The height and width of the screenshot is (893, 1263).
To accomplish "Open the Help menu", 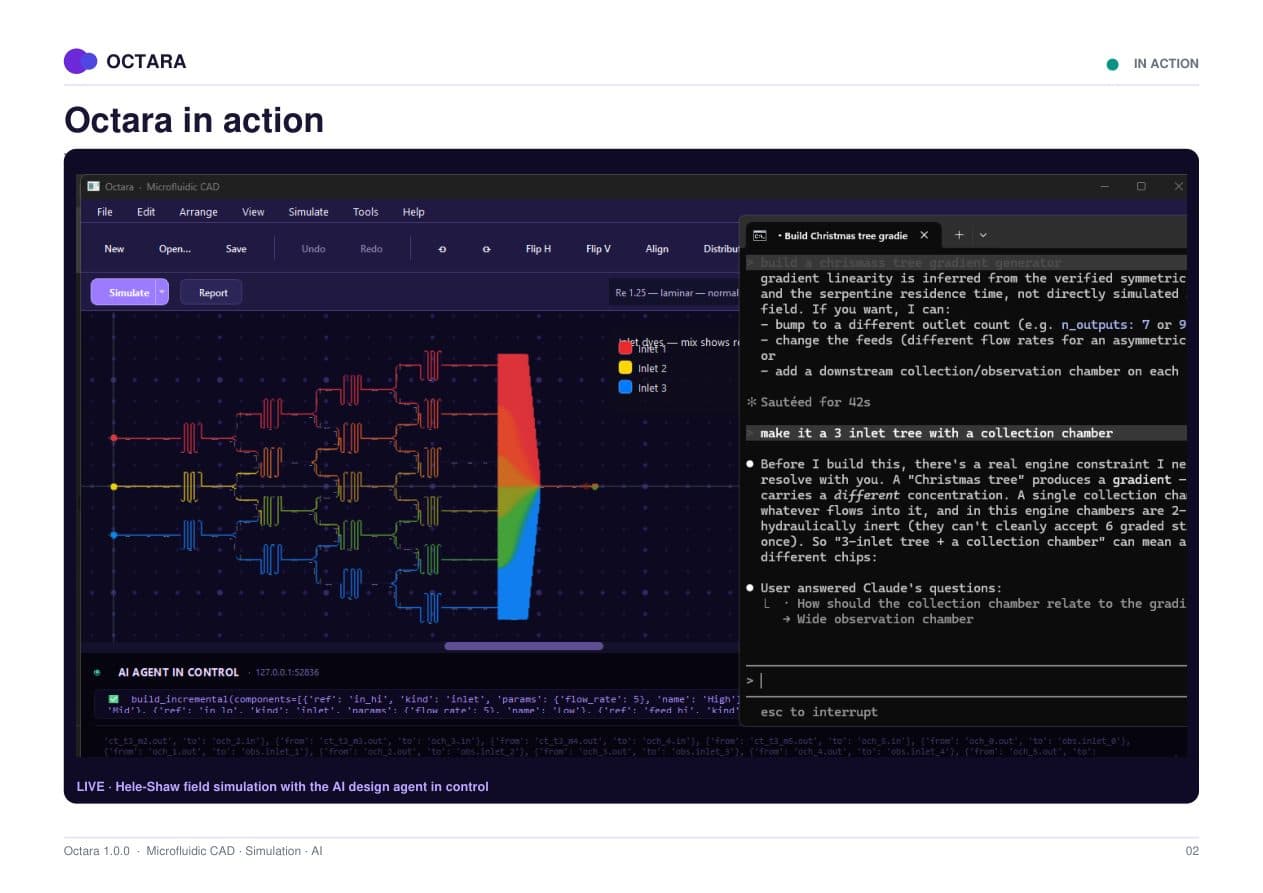I will (x=414, y=212).
